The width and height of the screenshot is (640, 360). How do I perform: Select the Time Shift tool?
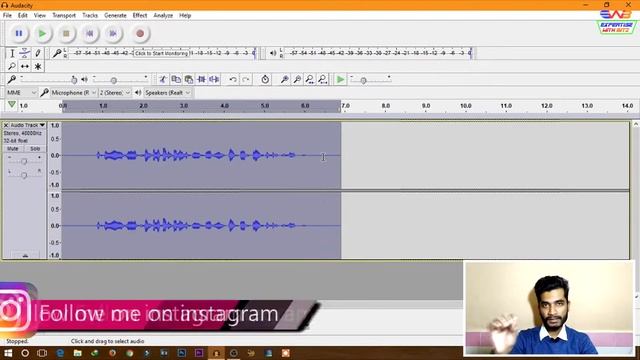pos(25,66)
